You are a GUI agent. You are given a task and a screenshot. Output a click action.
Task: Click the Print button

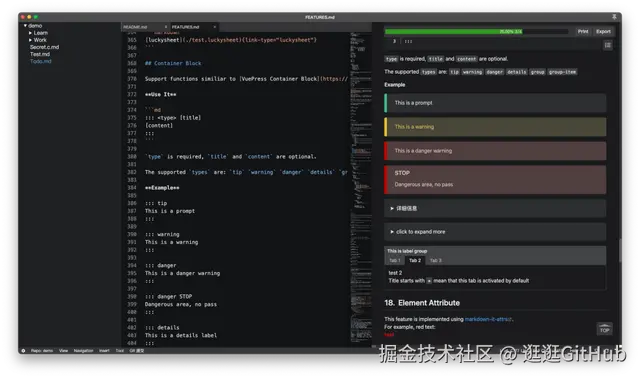(583, 31)
